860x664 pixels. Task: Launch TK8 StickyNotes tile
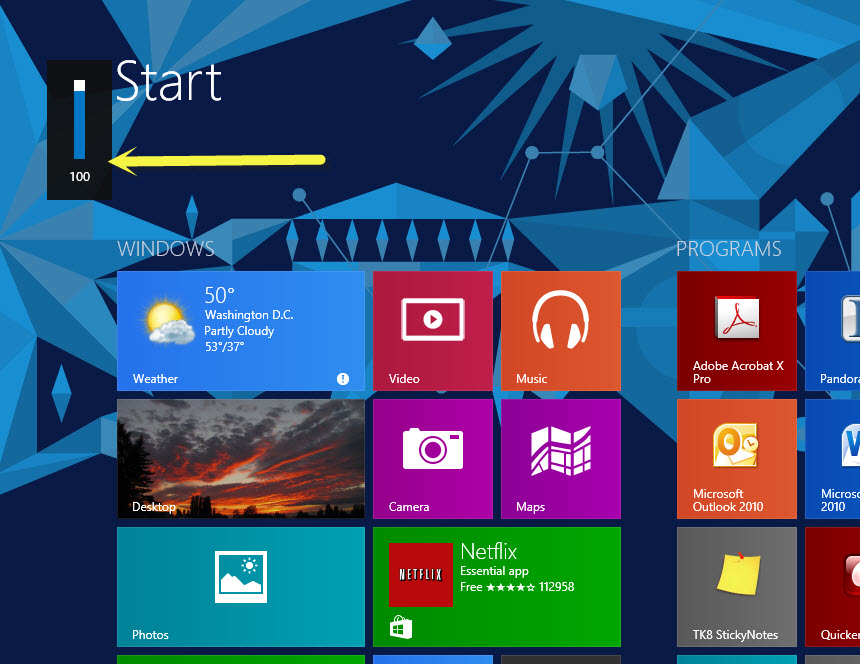(x=737, y=587)
